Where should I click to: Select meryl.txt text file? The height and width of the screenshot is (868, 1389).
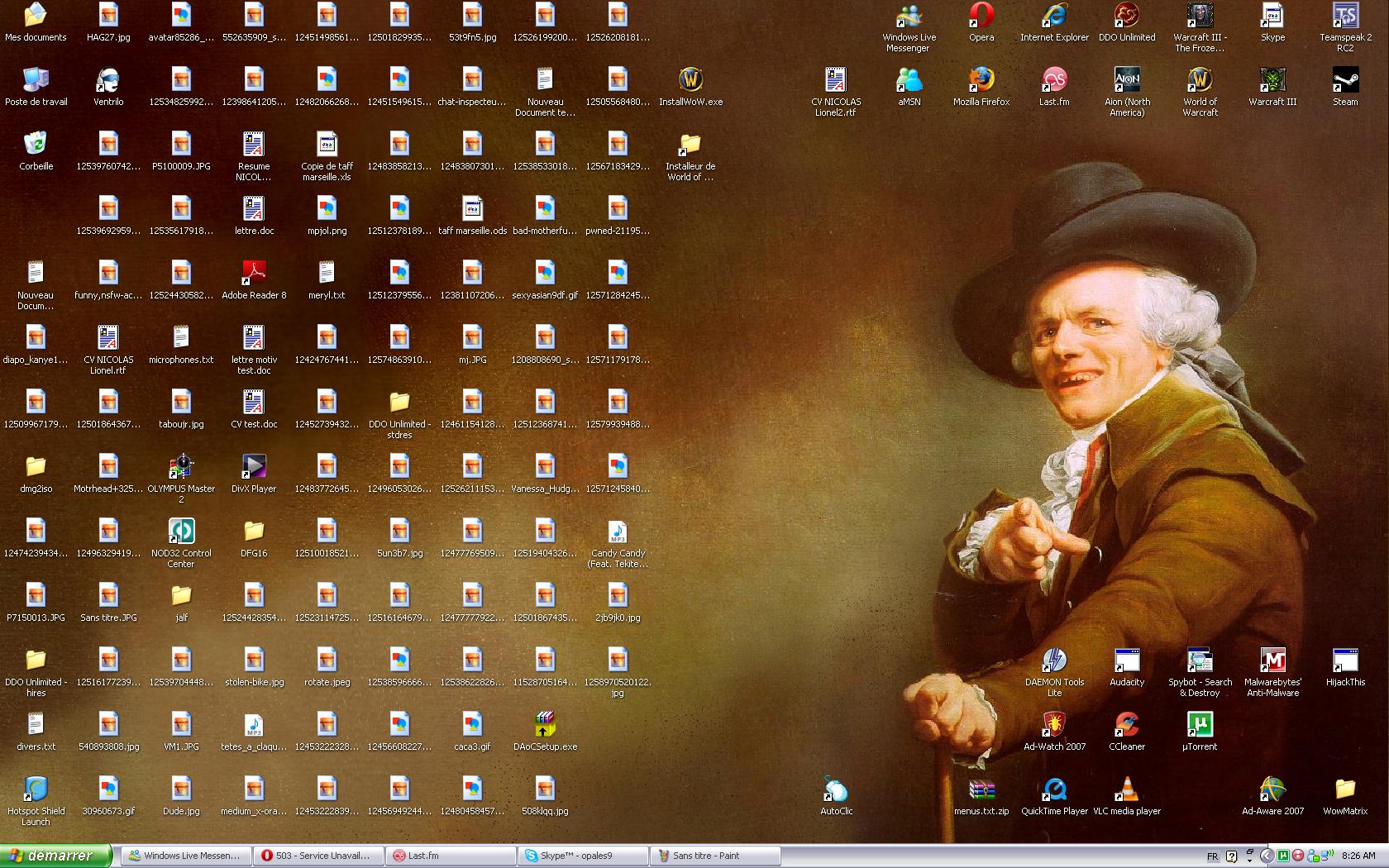tap(327, 280)
